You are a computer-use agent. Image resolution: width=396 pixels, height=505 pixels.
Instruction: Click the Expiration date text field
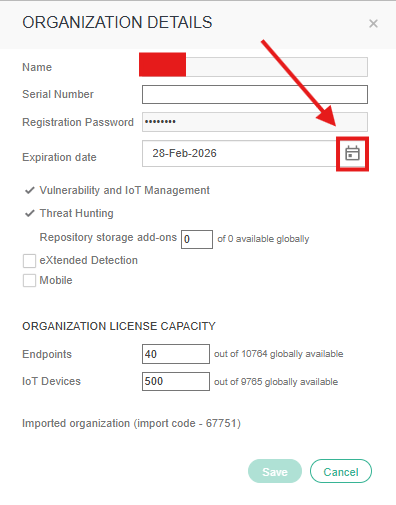[239, 153]
